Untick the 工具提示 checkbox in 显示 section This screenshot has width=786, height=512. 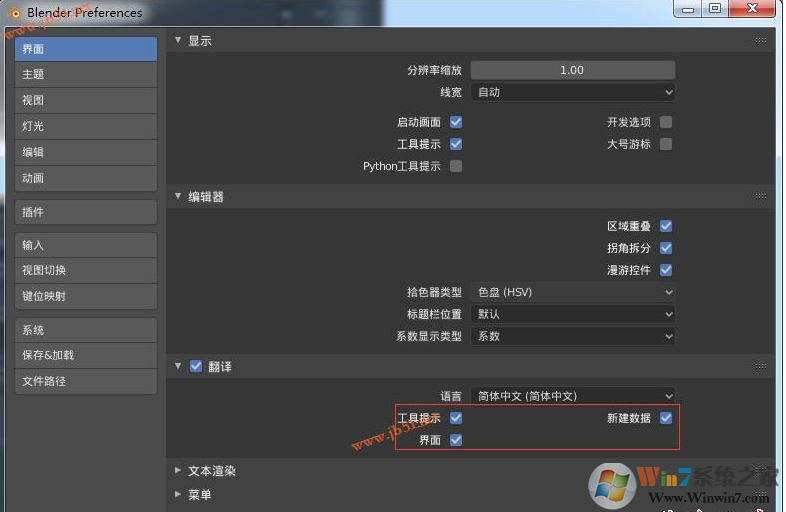pos(456,144)
